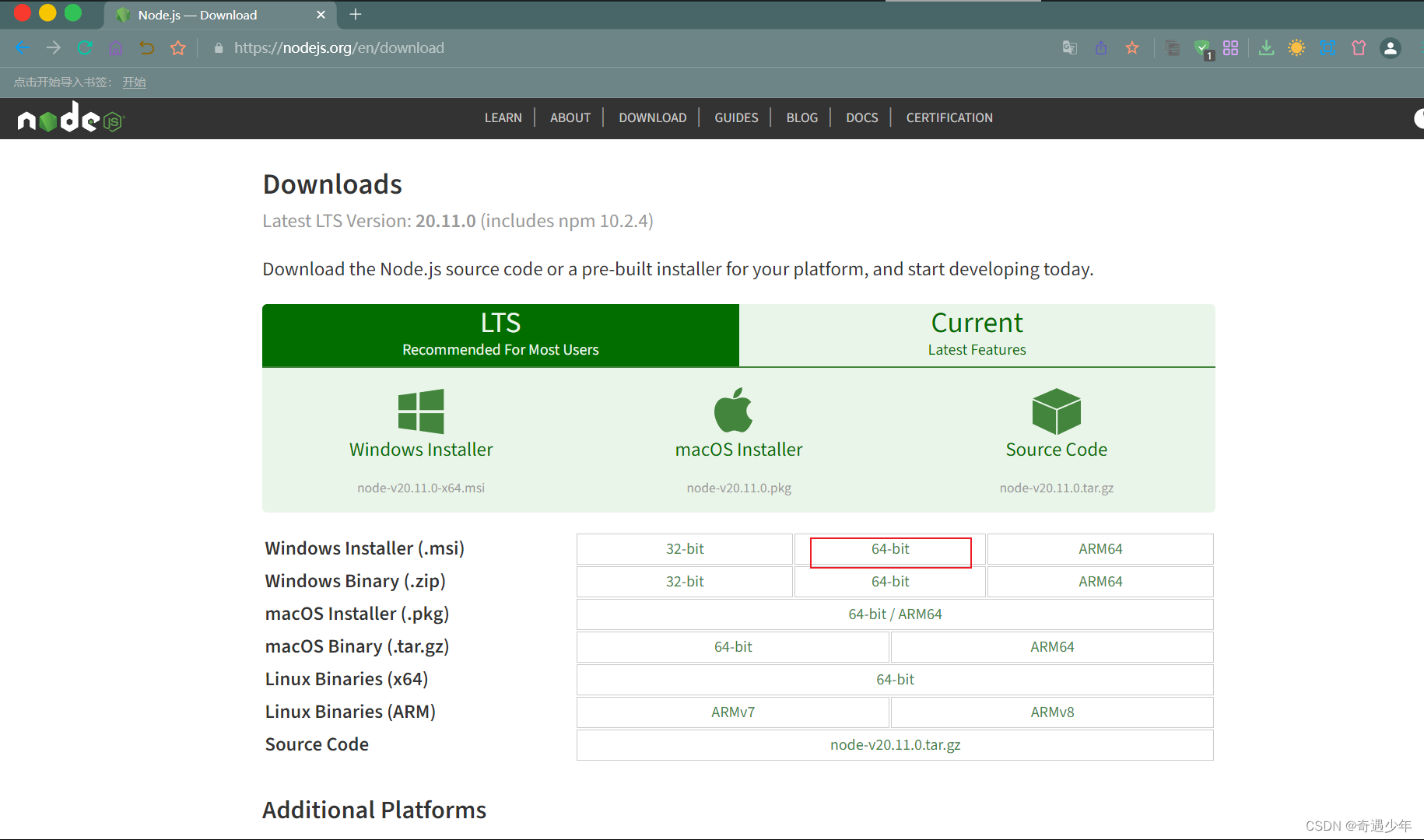Download Windows Binary (.zip) ARM64
The width and height of the screenshot is (1424, 840).
pos(1100,582)
